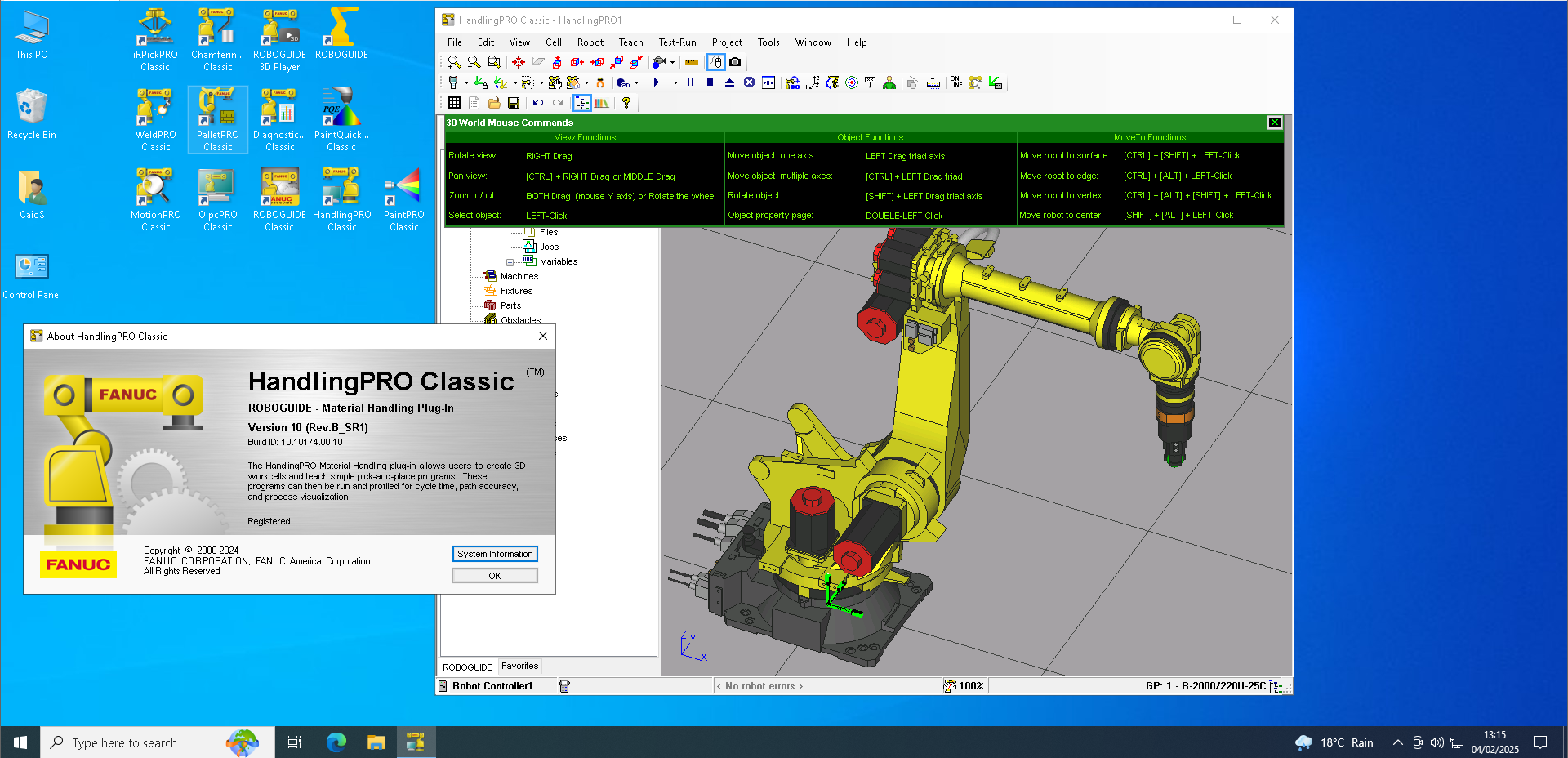
Task: Click the Abort circled-X icon
Action: click(749, 82)
